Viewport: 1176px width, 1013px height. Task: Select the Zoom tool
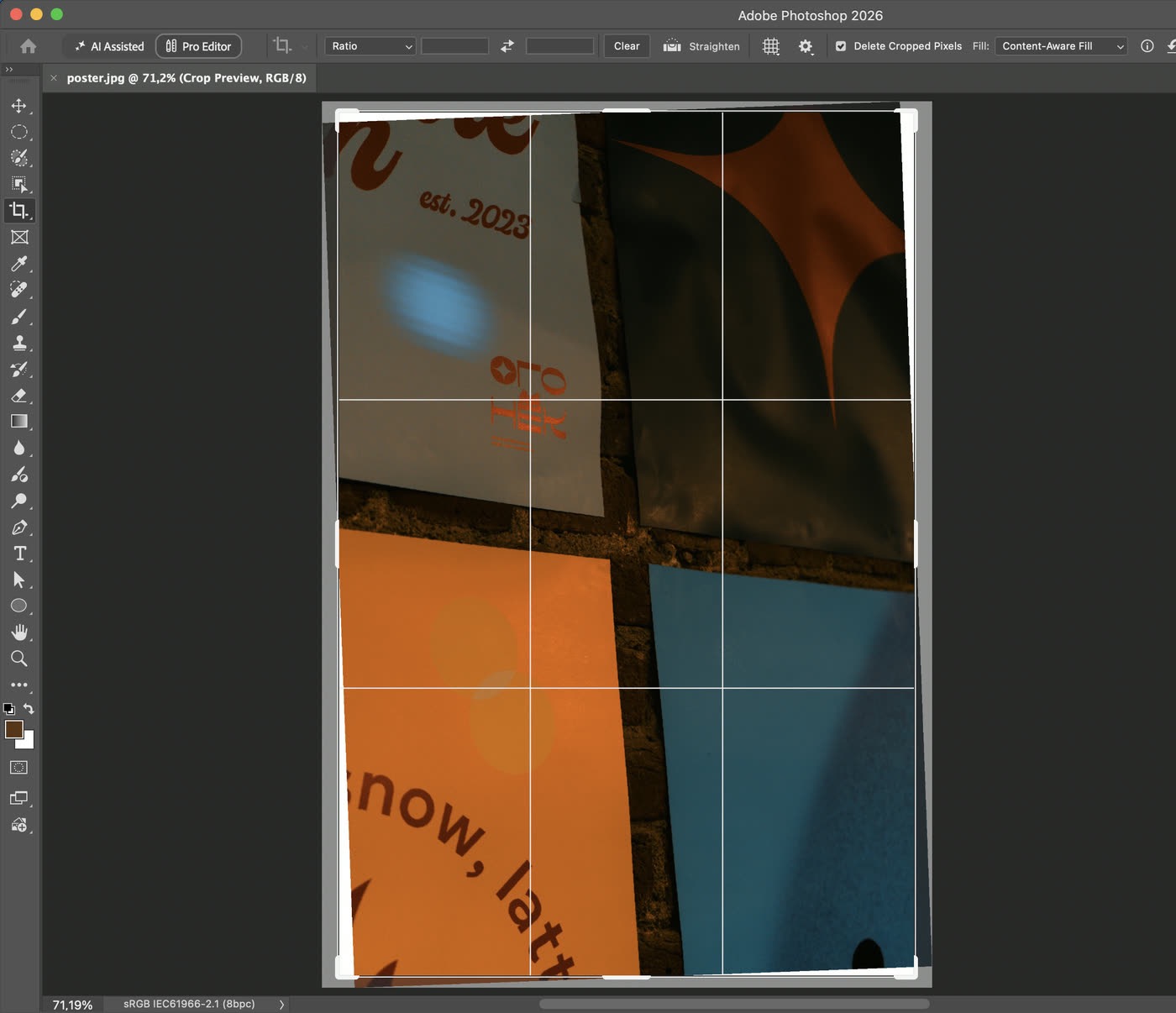pyautogui.click(x=18, y=659)
